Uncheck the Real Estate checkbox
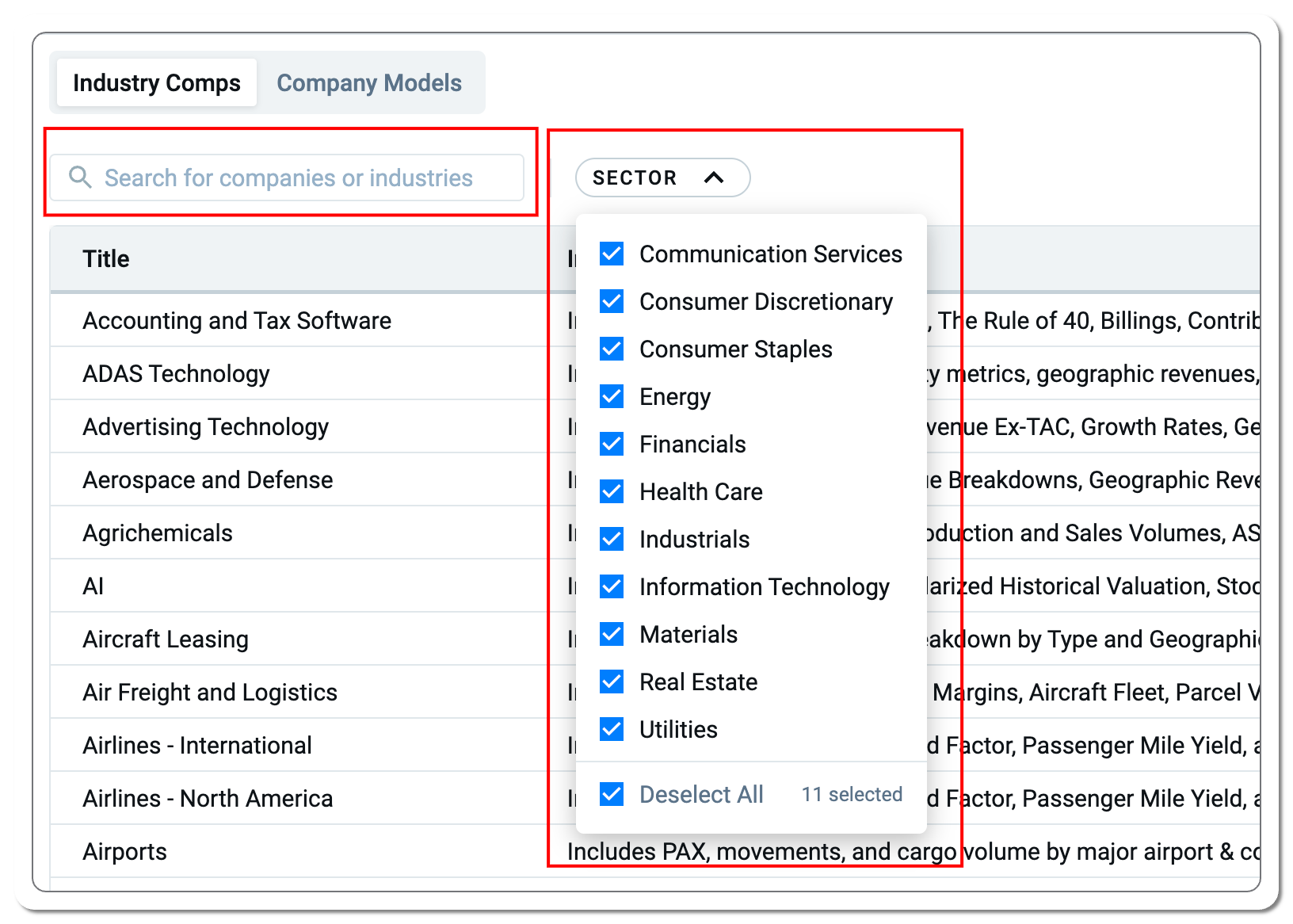Image resolution: width=1293 pixels, height=924 pixels. pos(612,682)
